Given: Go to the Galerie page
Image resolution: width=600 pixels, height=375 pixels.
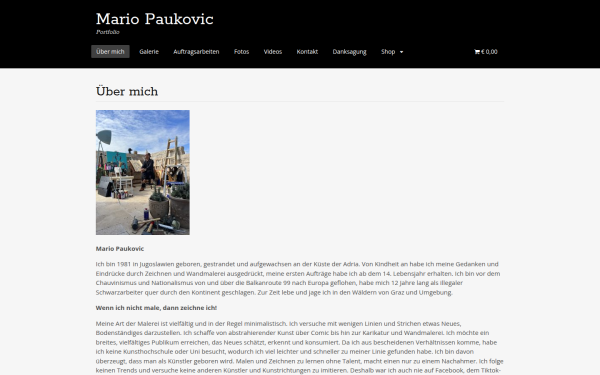Looking at the screenshot, I should [149, 52].
